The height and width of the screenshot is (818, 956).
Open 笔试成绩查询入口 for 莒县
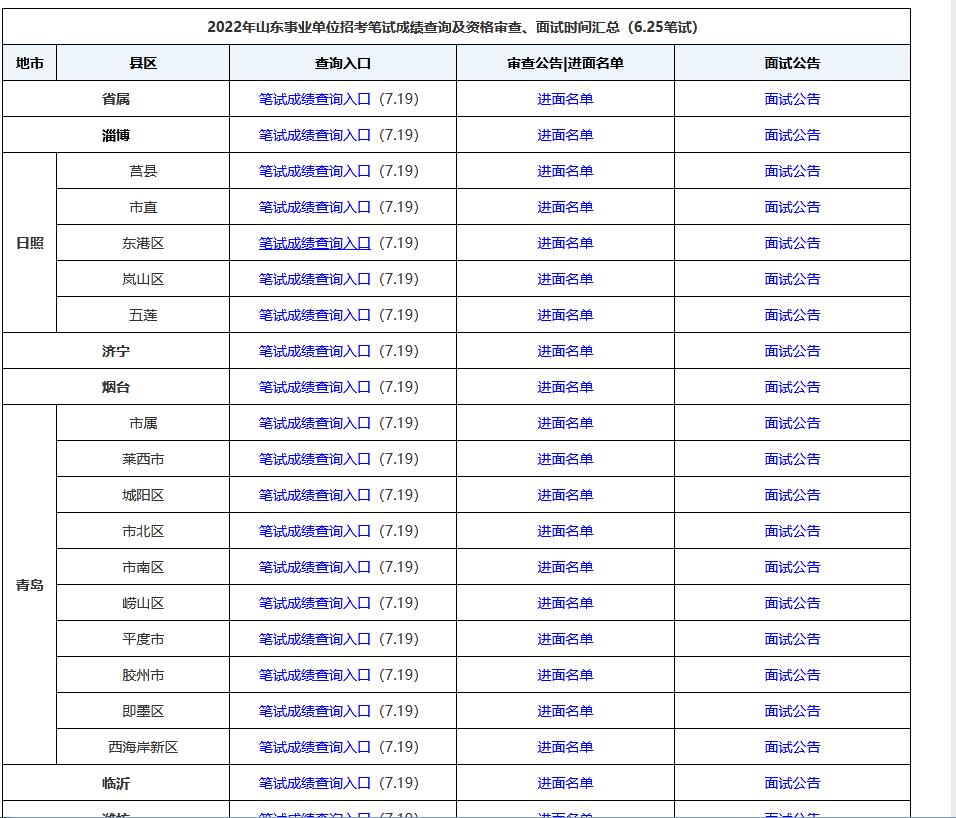tap(315, 171)
